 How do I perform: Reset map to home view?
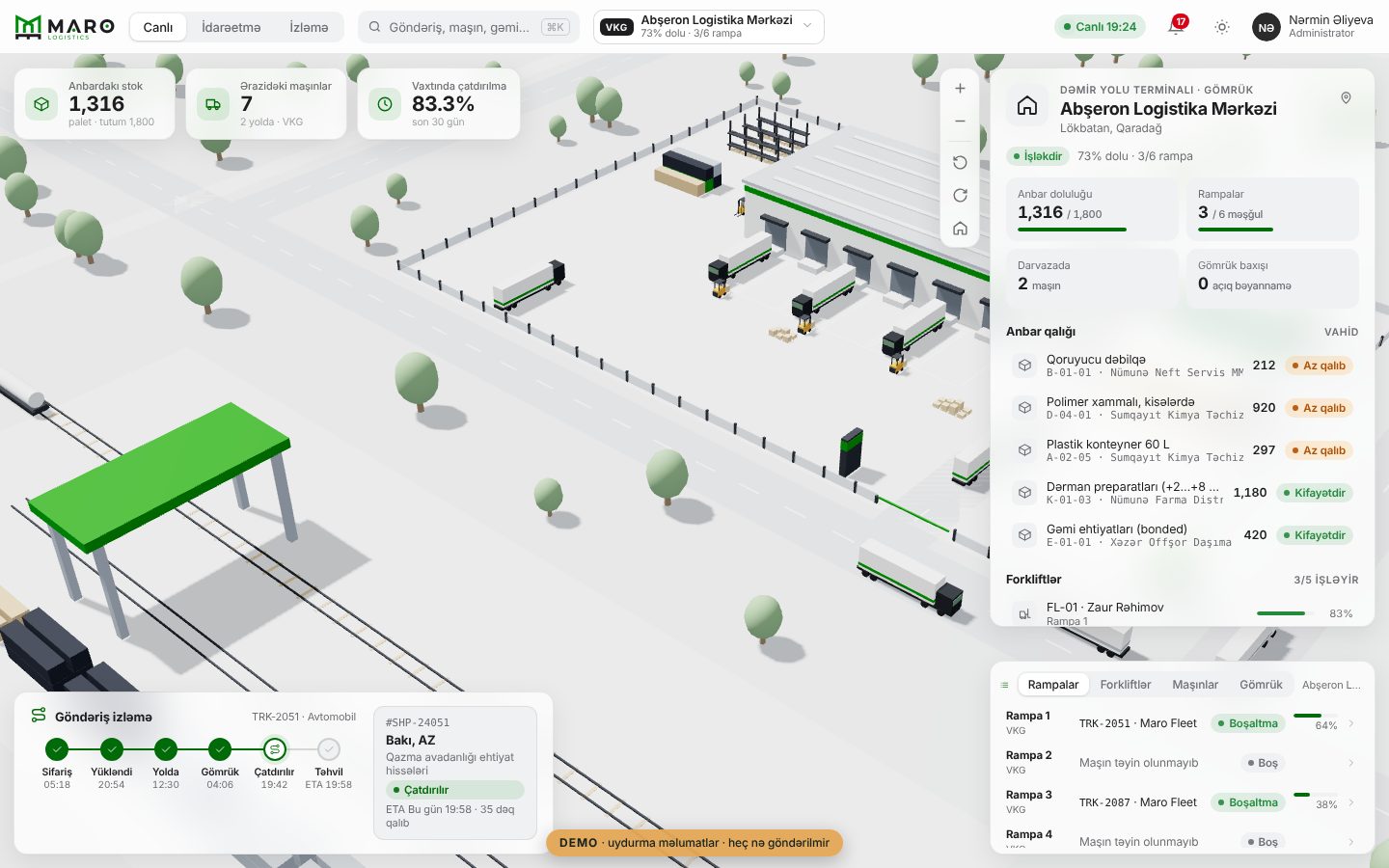pyautogui.click(x=960, y=229)
